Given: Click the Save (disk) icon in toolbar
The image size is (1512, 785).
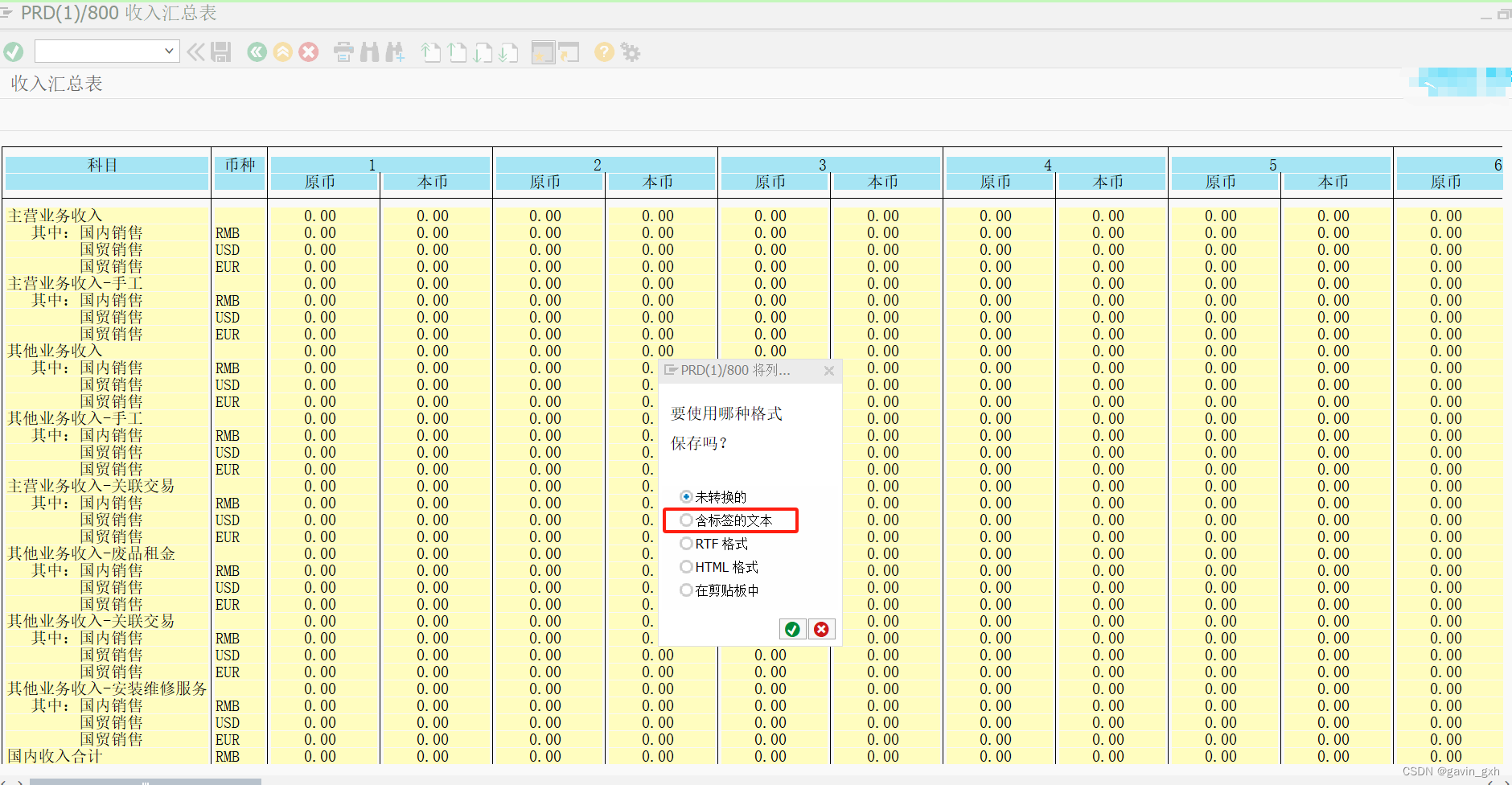Looking at the screenshot, I should [221, 51].
